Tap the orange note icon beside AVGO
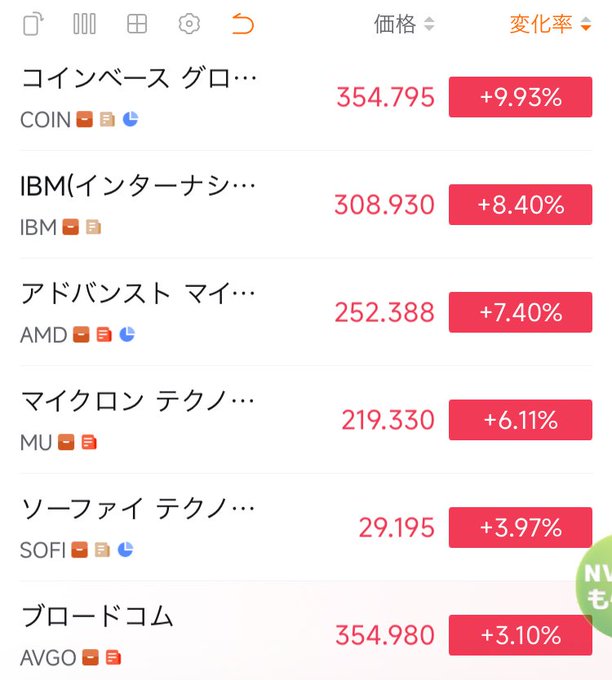 (113, 657)
